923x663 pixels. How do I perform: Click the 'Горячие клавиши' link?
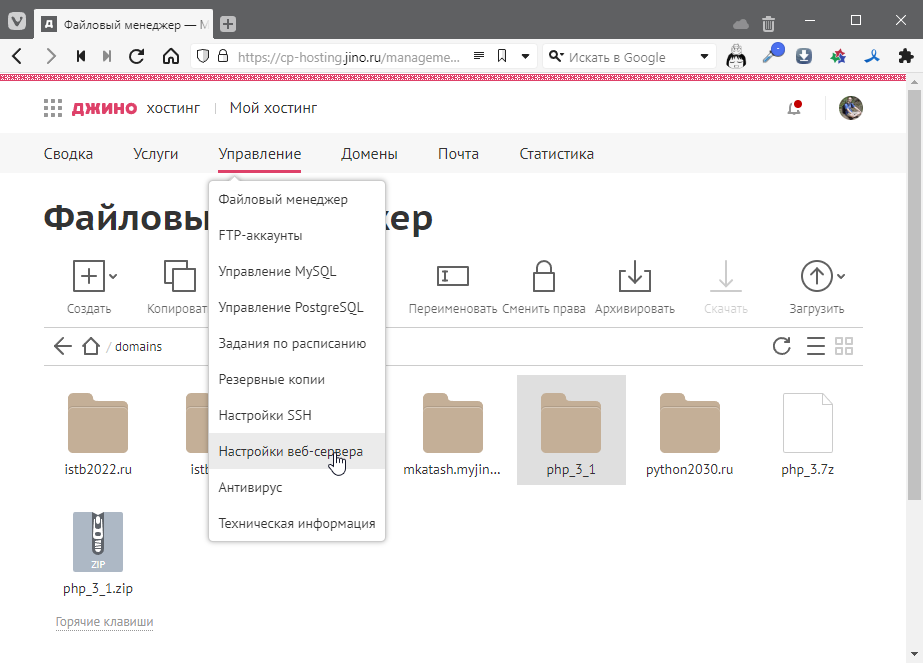point(104,622)
